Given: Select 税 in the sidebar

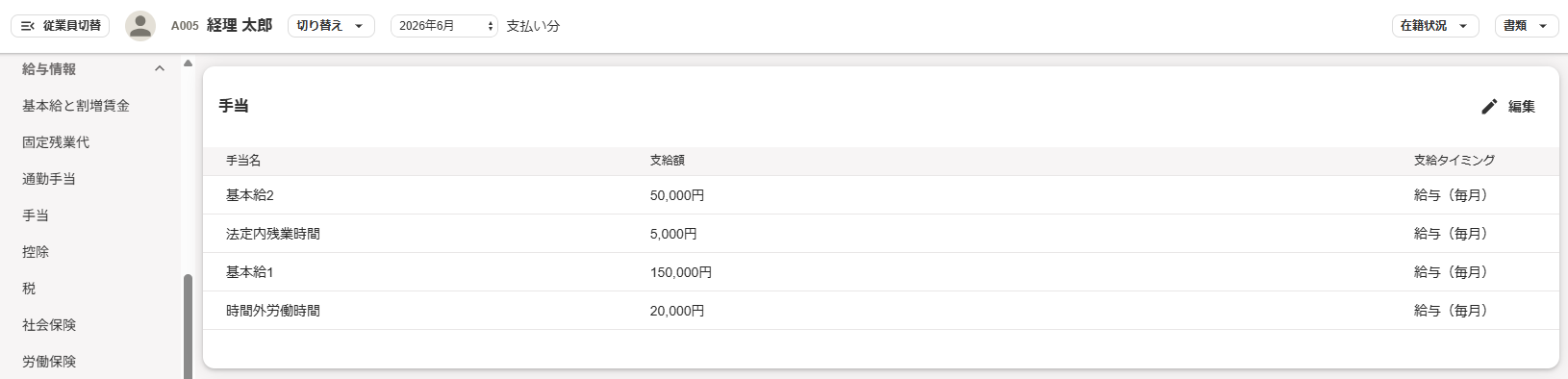Looking at the screenshot, I should click(29, 289).
